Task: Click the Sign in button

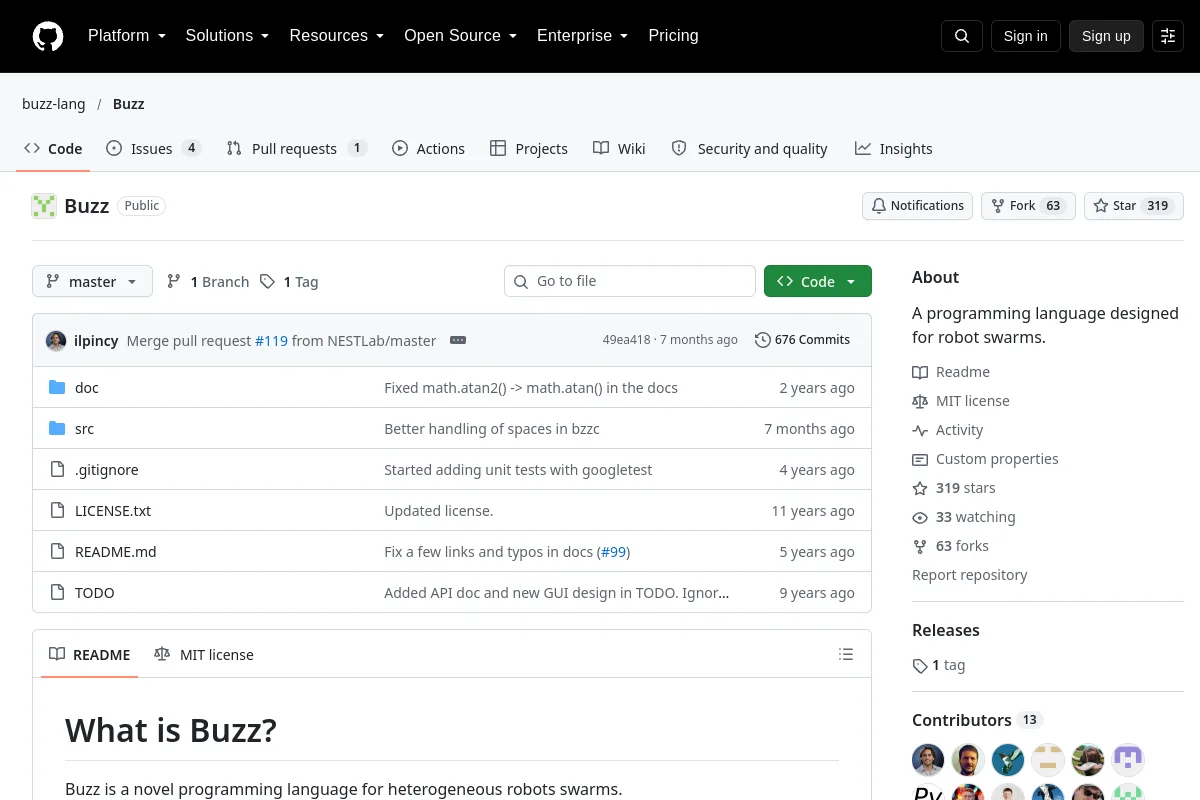Action: click(1025, 36)
